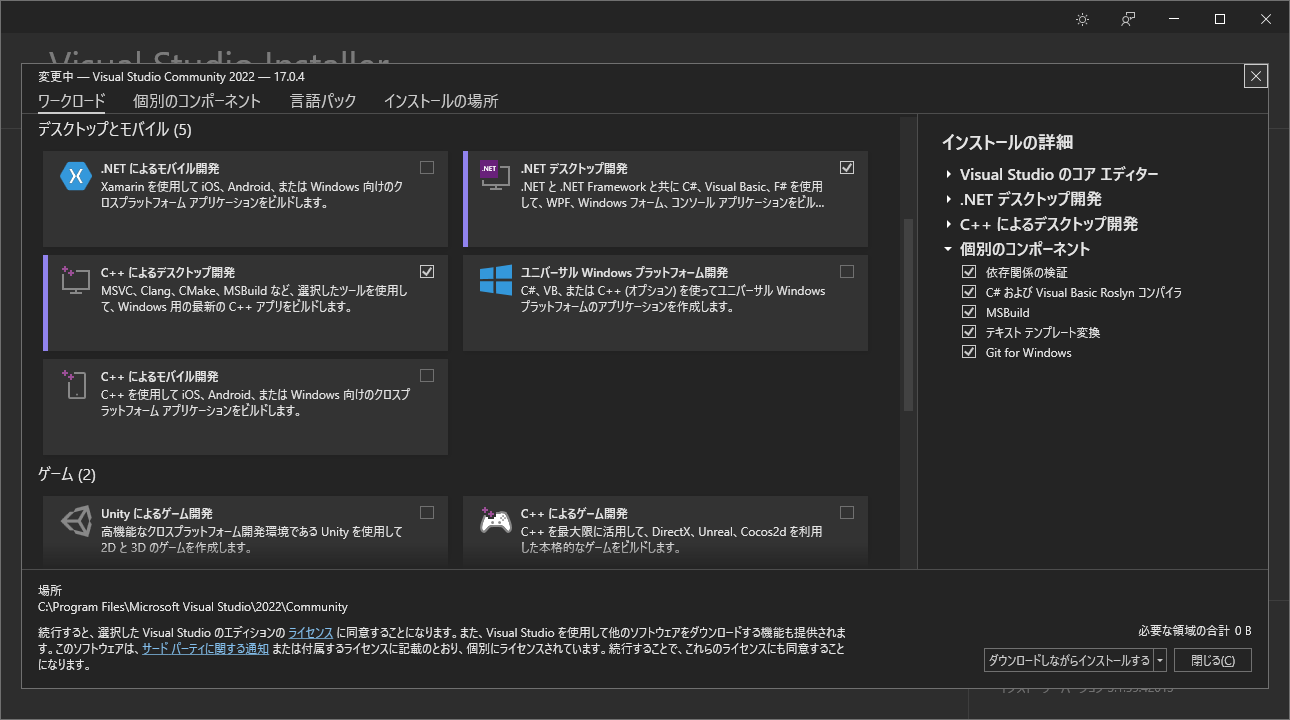Click the C++ game development controller icon
Viewport: 1290px width, 720px height.
495,521
